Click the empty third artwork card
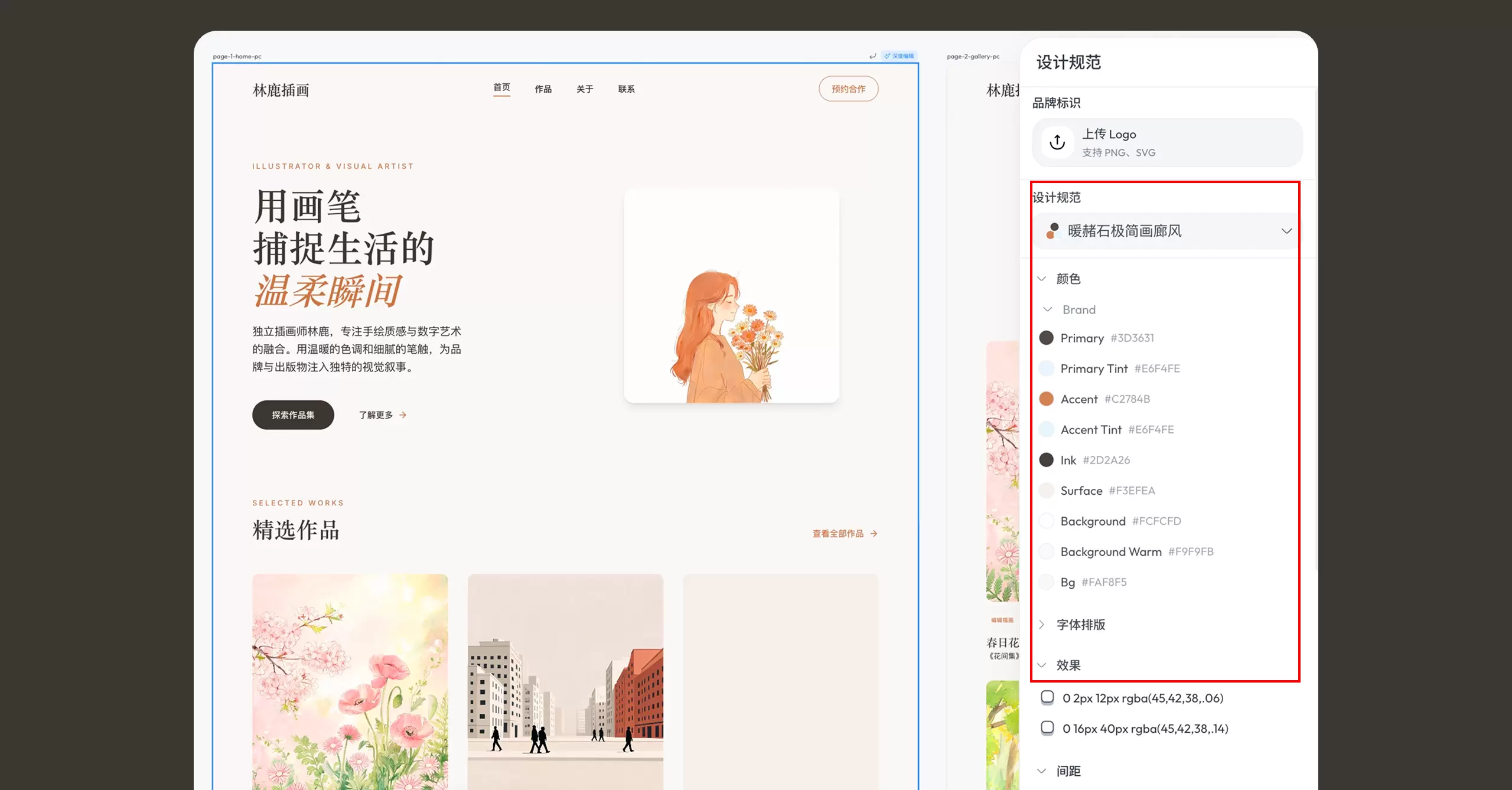 [x=781, y=682]
